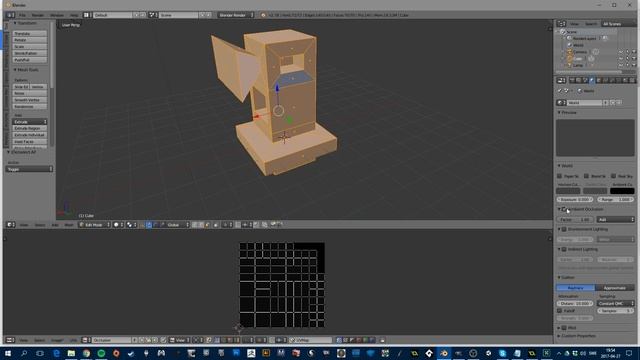Open the UV editor type icon

pos(10,340)
